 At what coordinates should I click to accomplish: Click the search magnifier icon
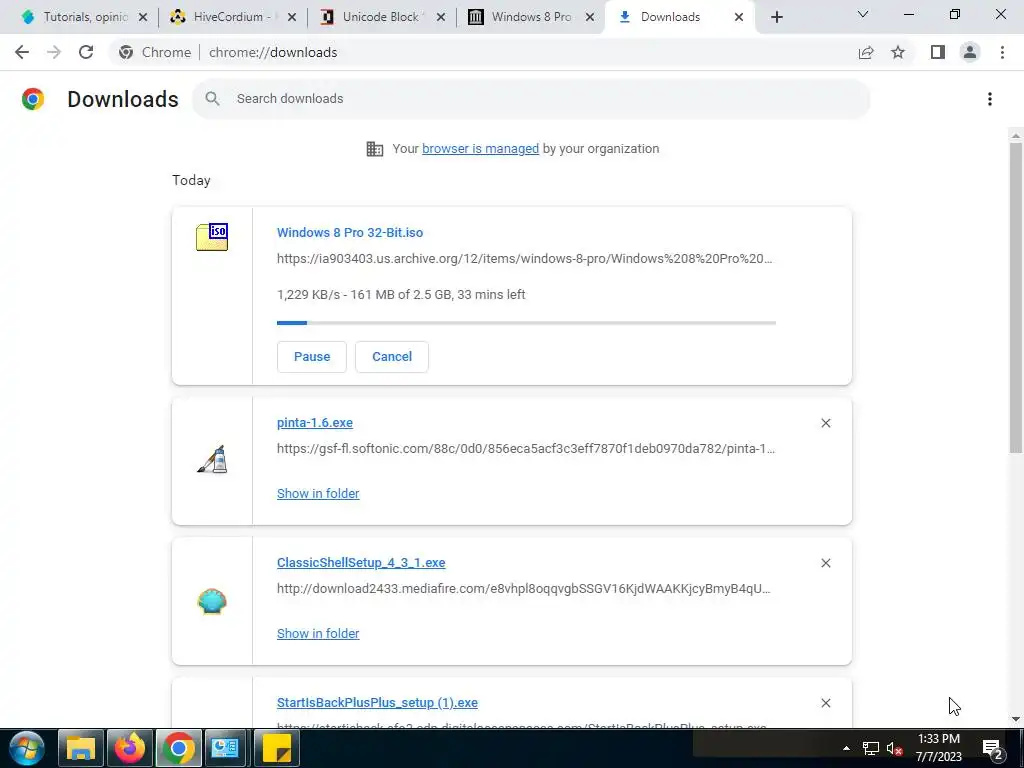tap(212, 99)
